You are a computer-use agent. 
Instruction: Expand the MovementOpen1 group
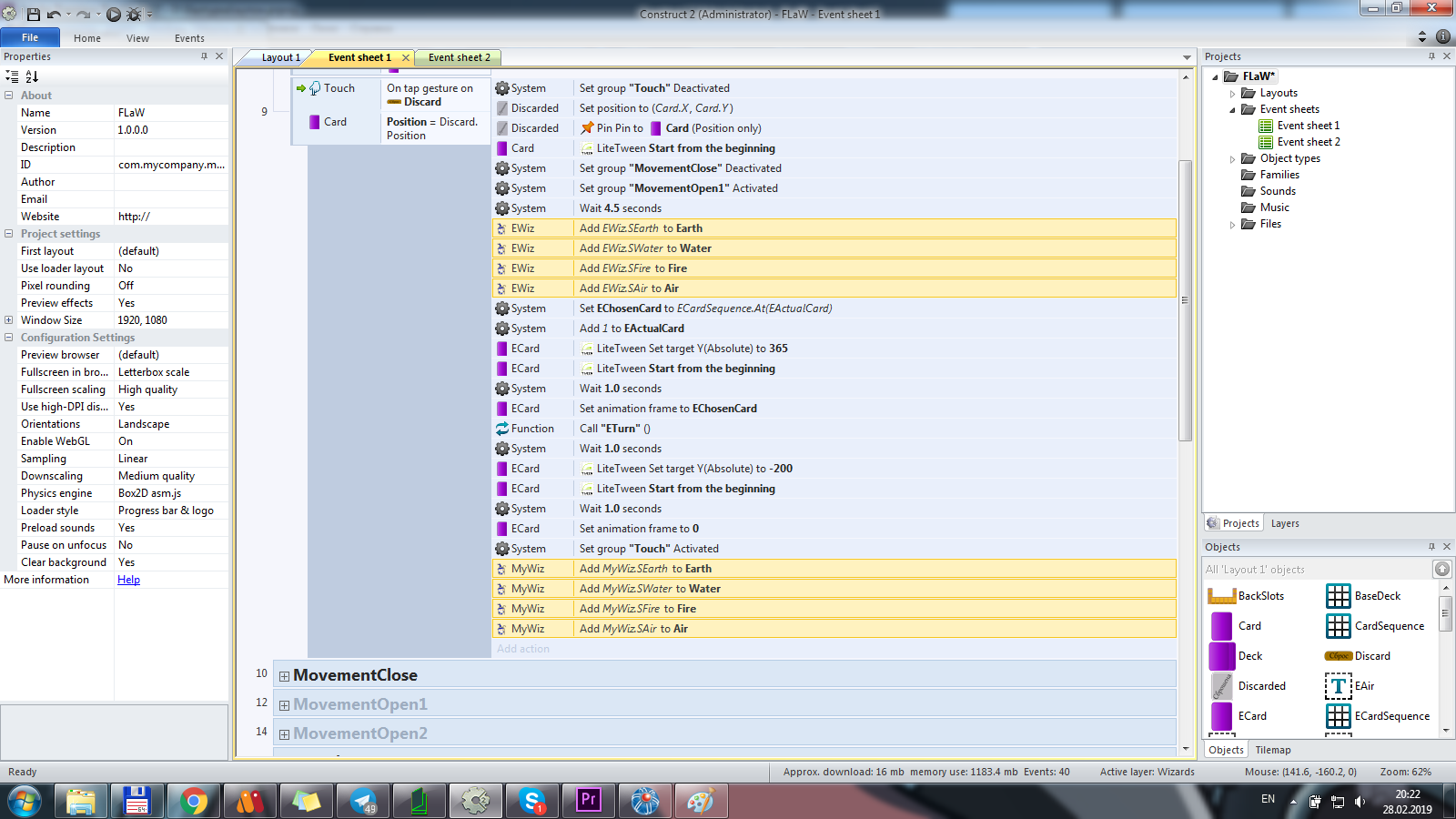(284, 705)
